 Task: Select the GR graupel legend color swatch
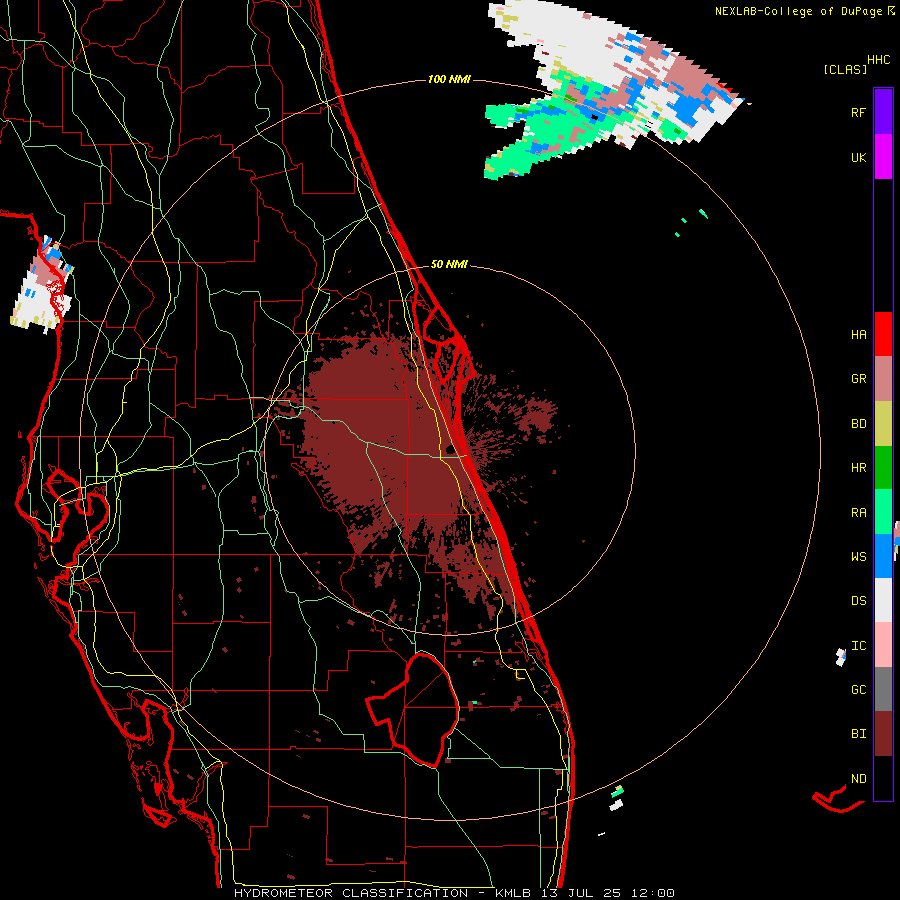tap(883, 379)
